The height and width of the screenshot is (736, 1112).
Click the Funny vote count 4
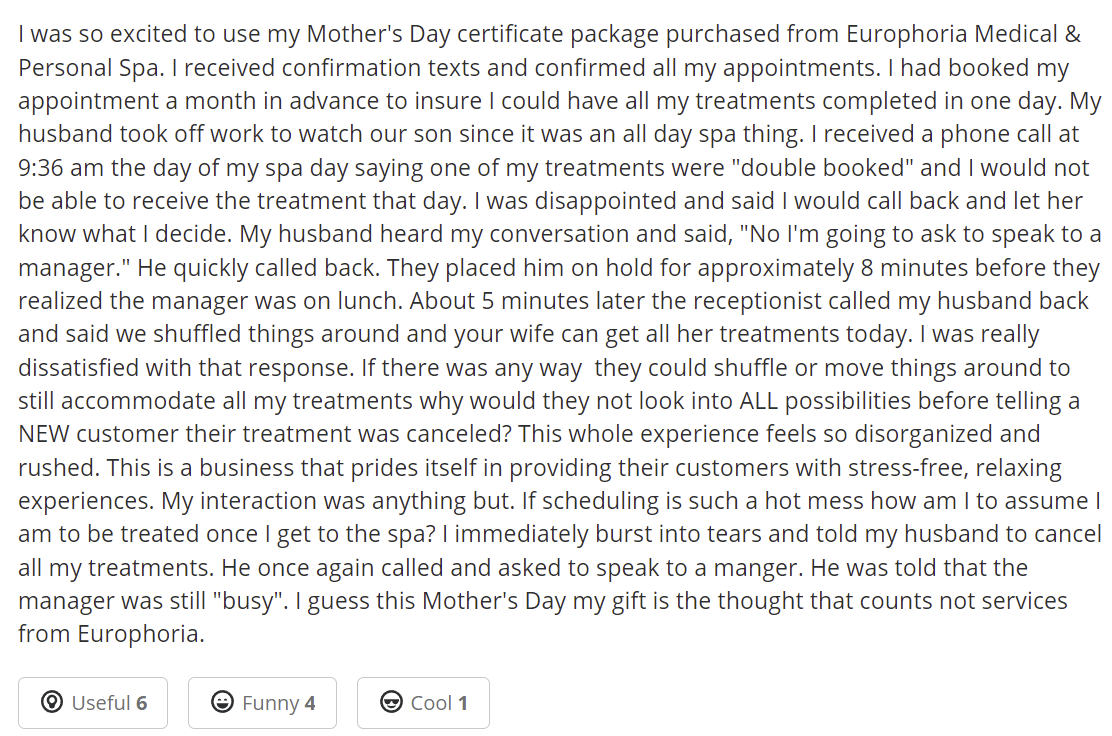(310, 703)
